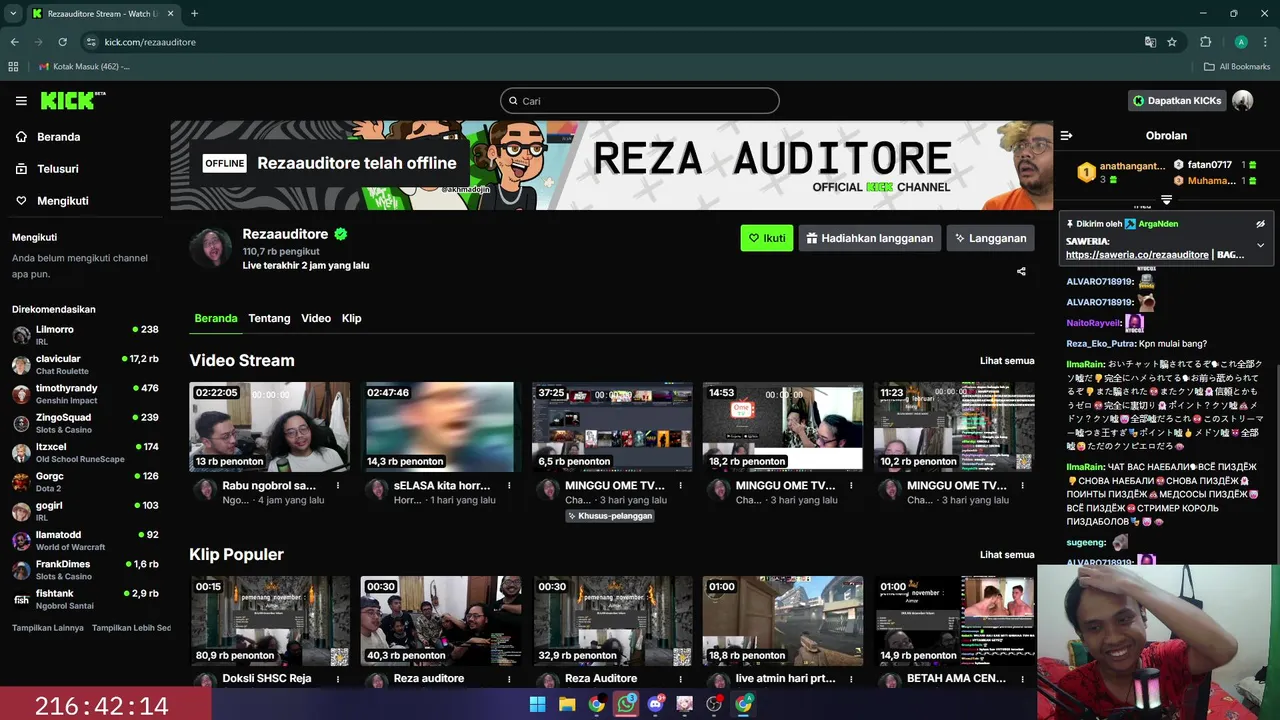Click the share icon below Langganan
This screenshot has width=1280, height=720.
1021,271
